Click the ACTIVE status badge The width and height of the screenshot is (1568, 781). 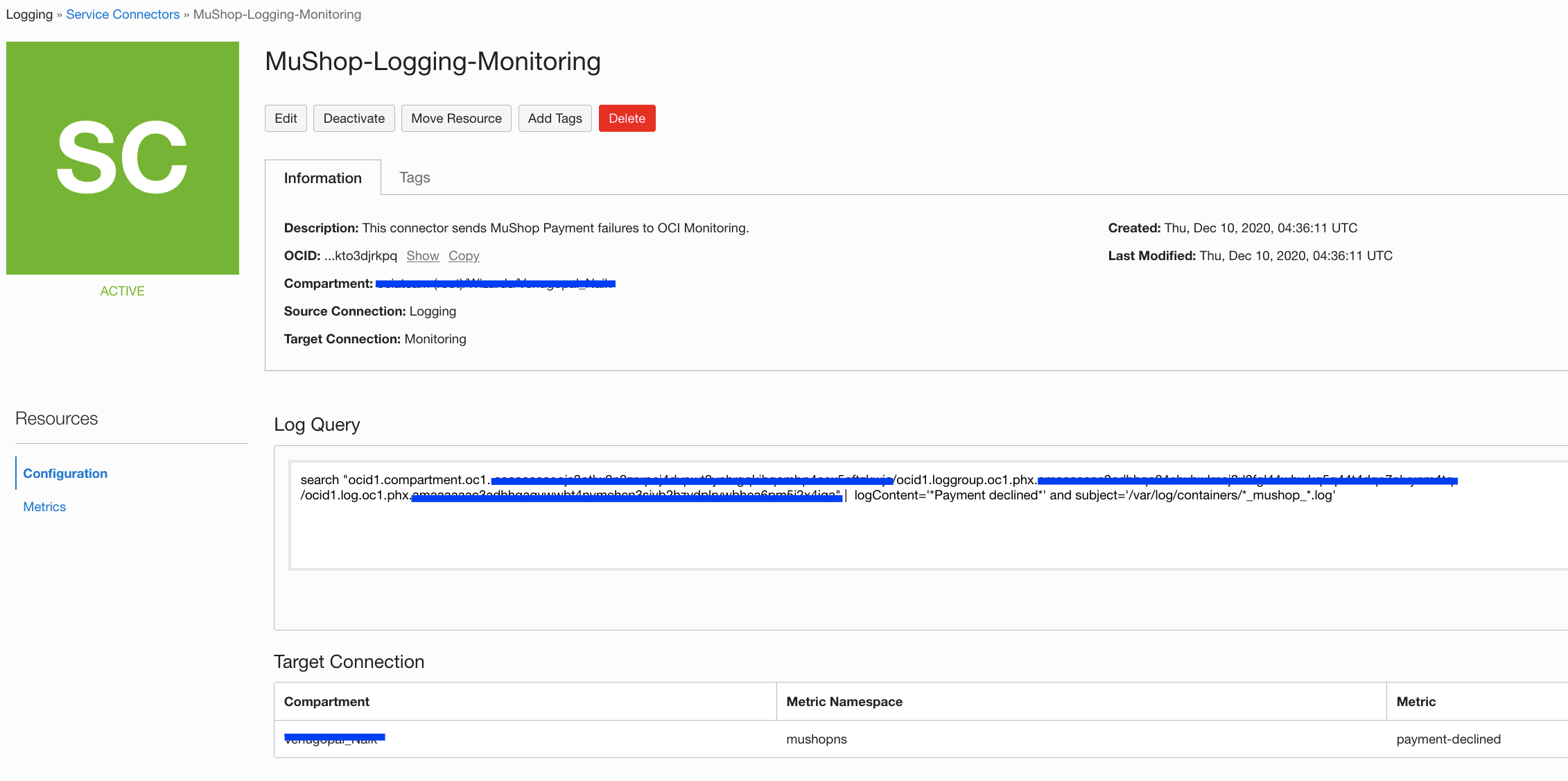coord(122,291)
